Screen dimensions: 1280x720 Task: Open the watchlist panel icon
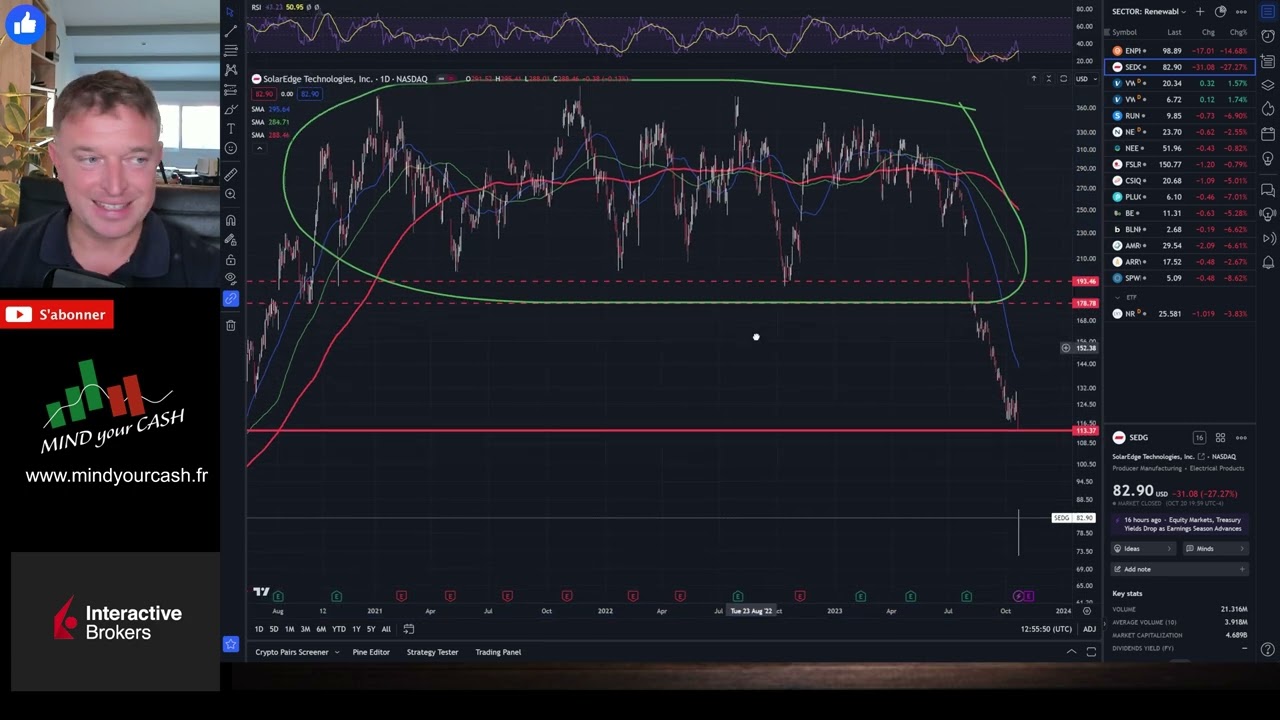(x=1268, y=12)
